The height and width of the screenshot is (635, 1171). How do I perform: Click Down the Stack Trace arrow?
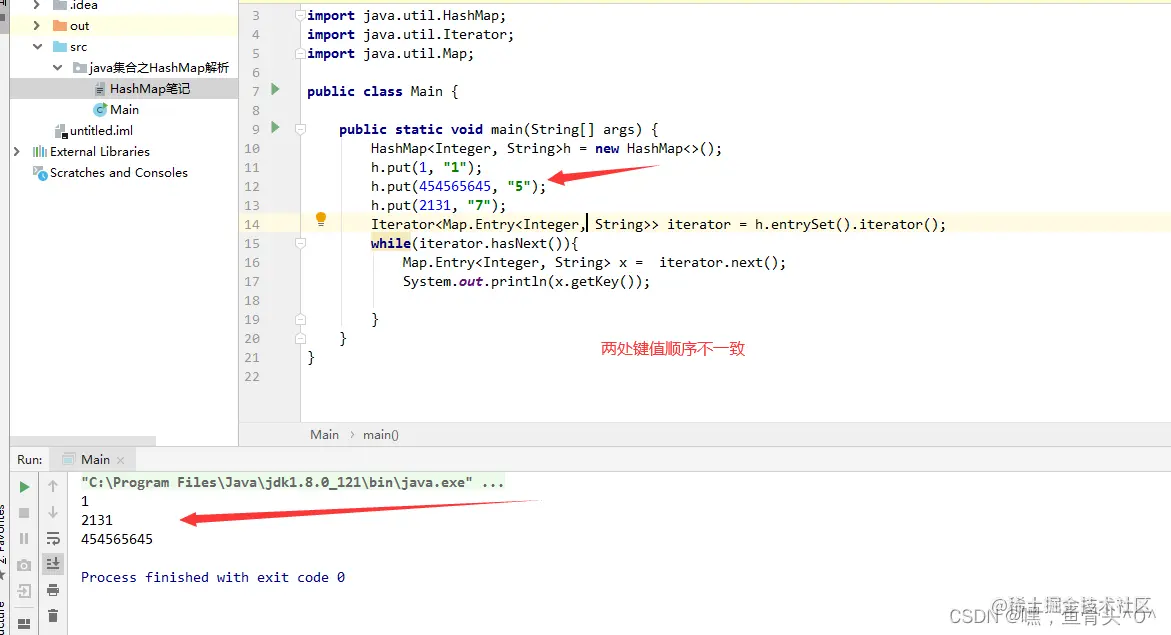point(53,512)
